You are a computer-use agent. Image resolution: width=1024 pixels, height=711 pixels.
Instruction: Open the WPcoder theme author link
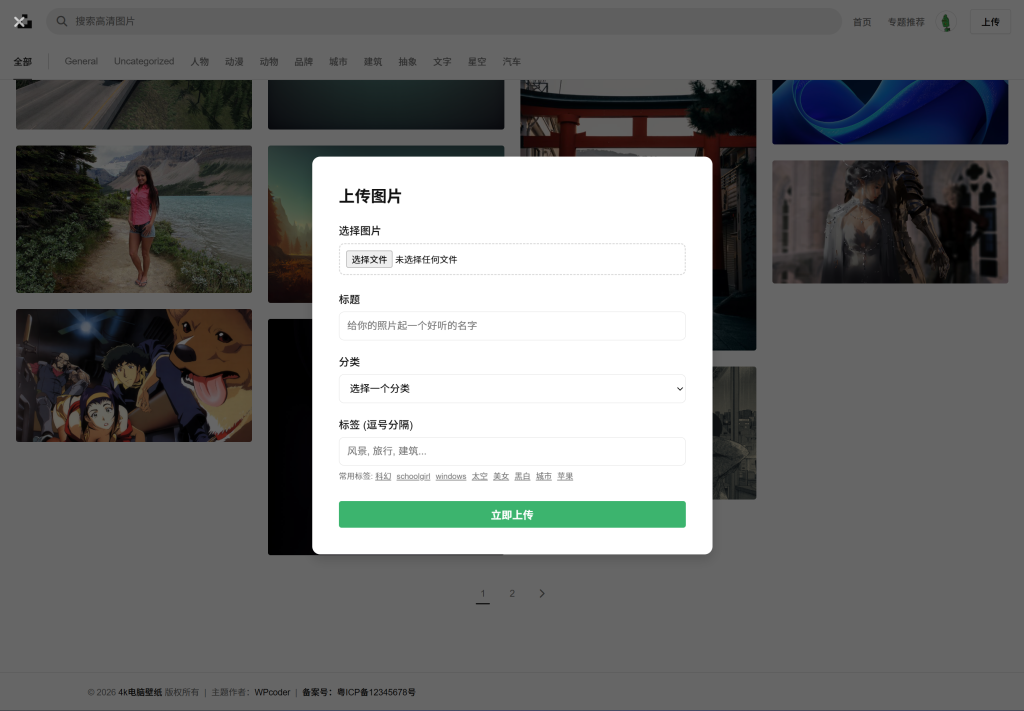(272, 692)
